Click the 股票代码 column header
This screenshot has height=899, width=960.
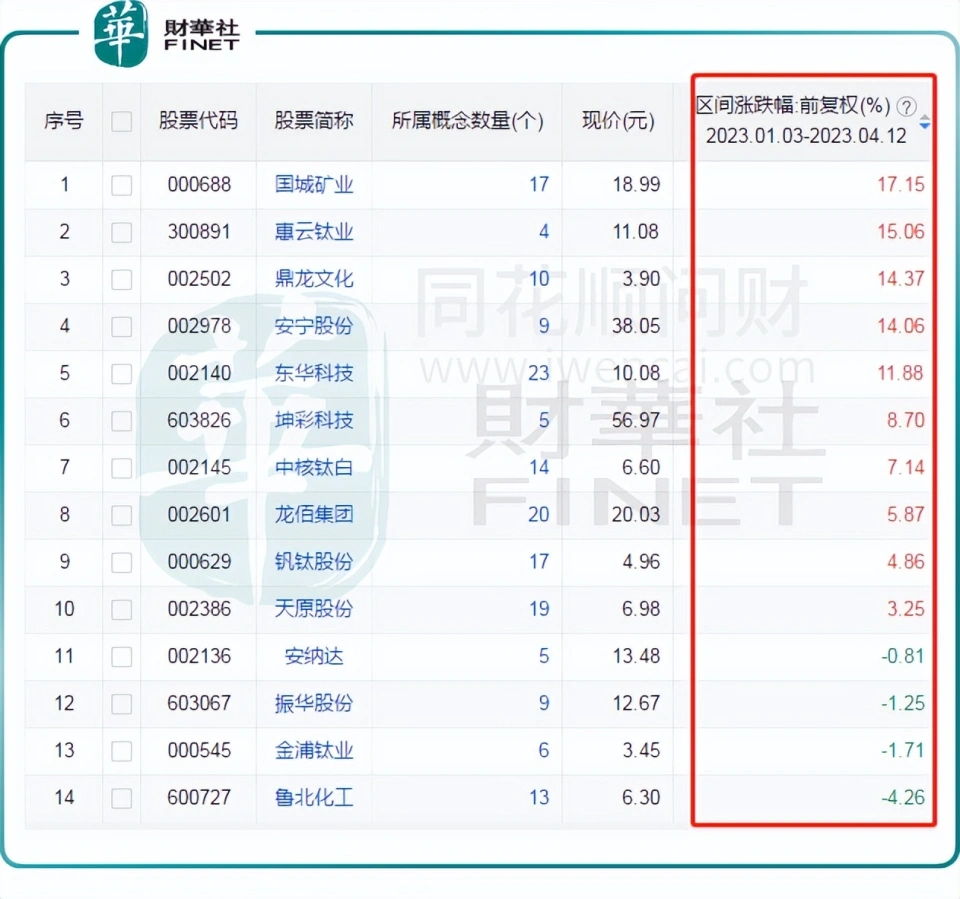tap(198, 122)
